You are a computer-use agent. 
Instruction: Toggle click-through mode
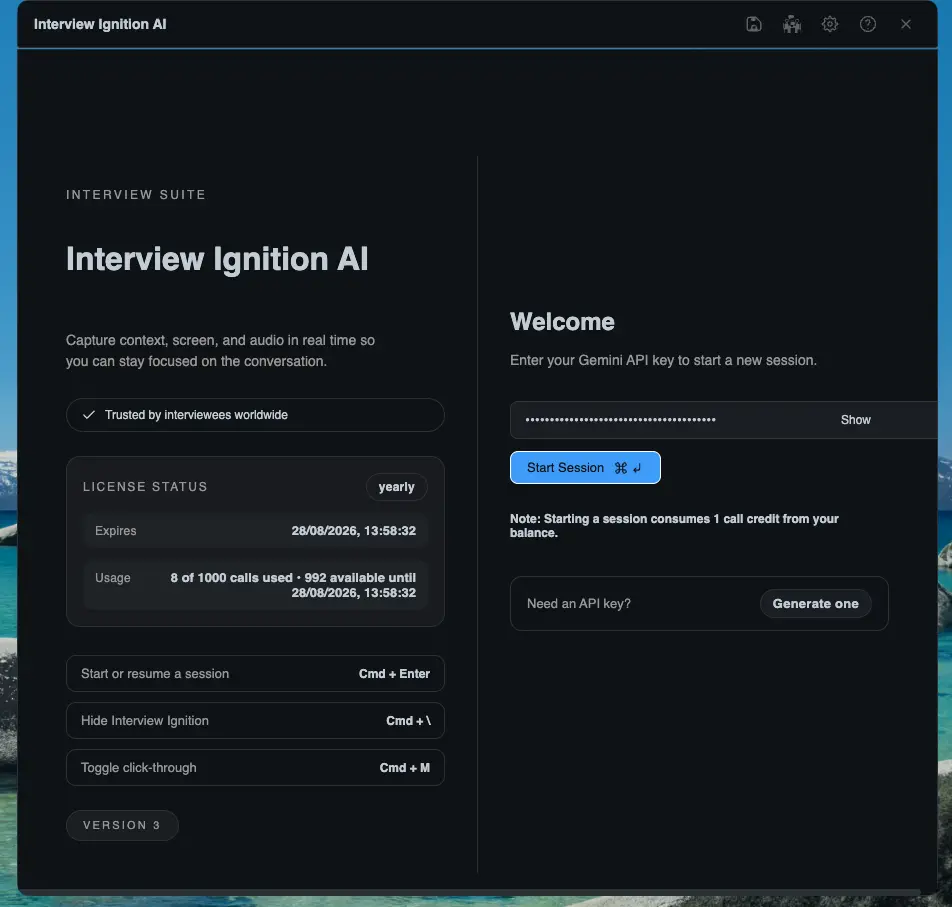(254, 767)
